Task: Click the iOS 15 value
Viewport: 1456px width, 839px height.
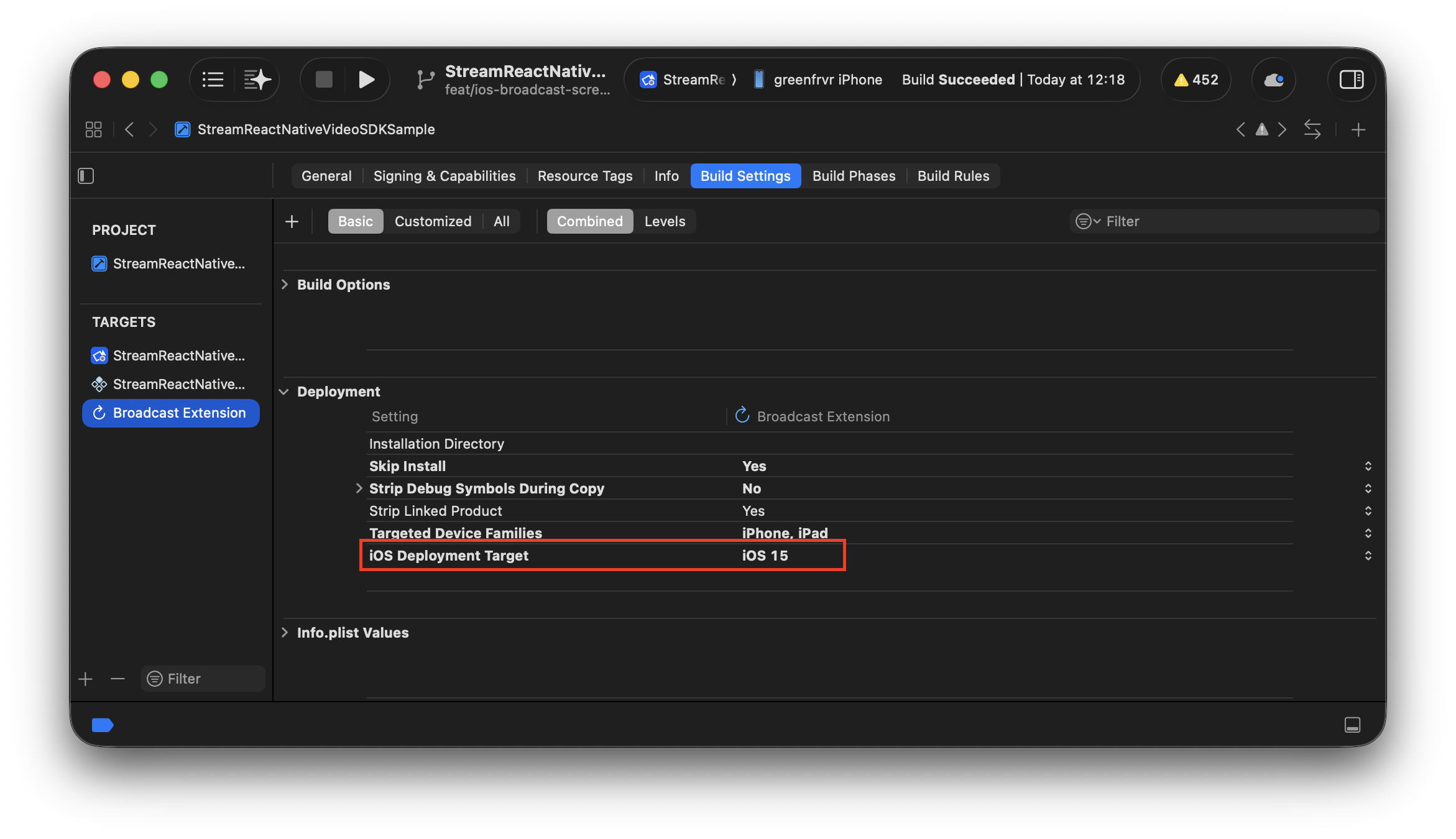Action: (x=765, y=556)
